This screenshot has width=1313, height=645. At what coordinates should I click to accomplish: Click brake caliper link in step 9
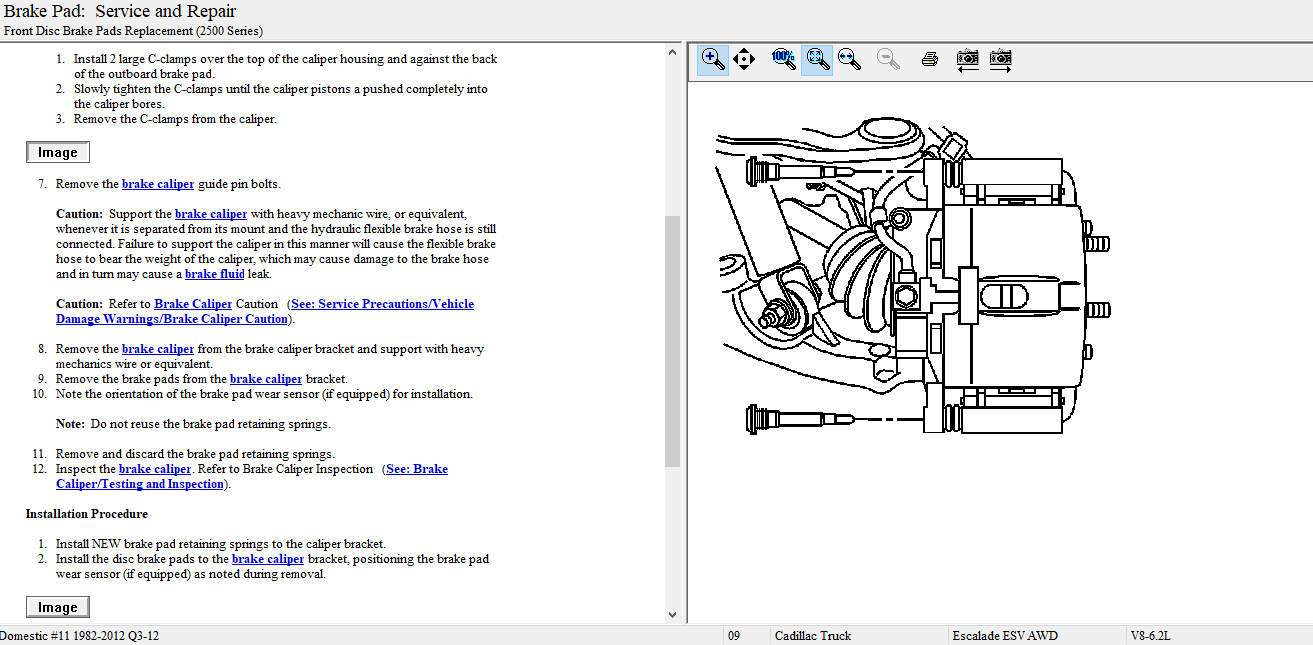tap(266, 379)
